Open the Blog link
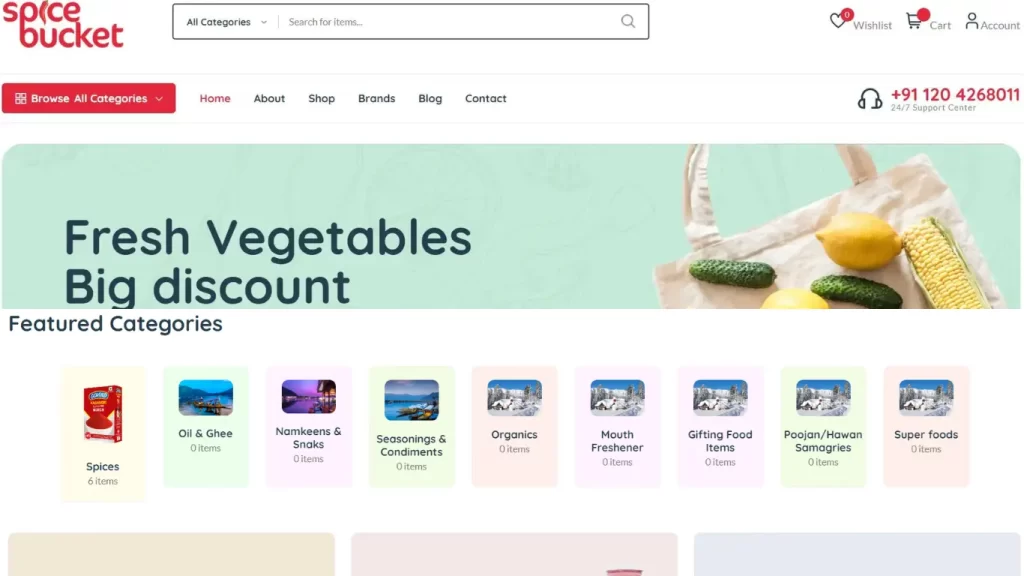This screenshot has width=1024, height=576. pyautogui.click(x=430, y=99)
